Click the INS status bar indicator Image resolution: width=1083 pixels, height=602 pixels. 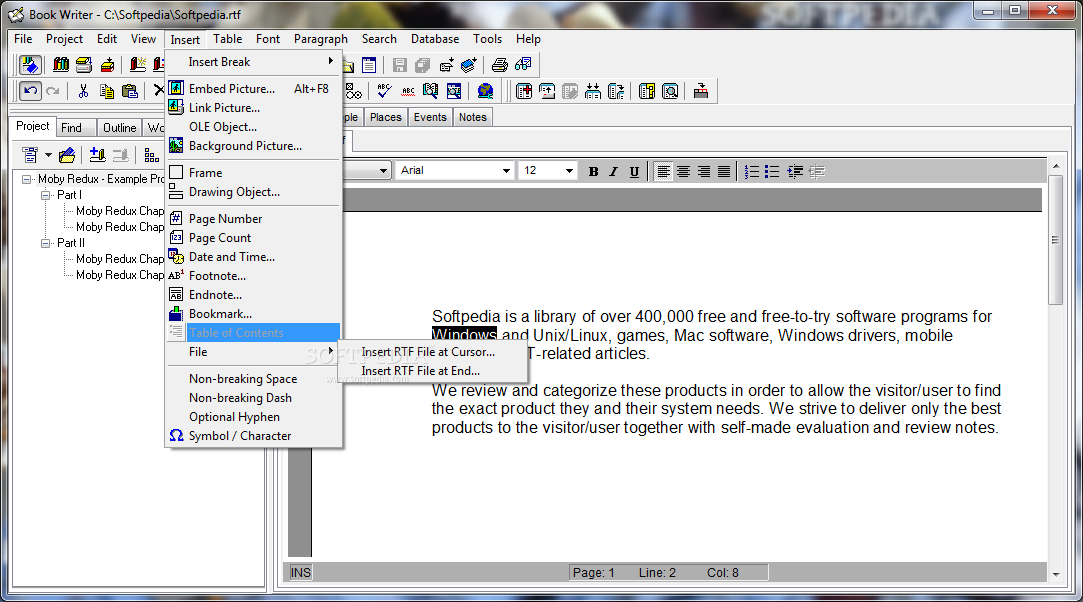300,573
